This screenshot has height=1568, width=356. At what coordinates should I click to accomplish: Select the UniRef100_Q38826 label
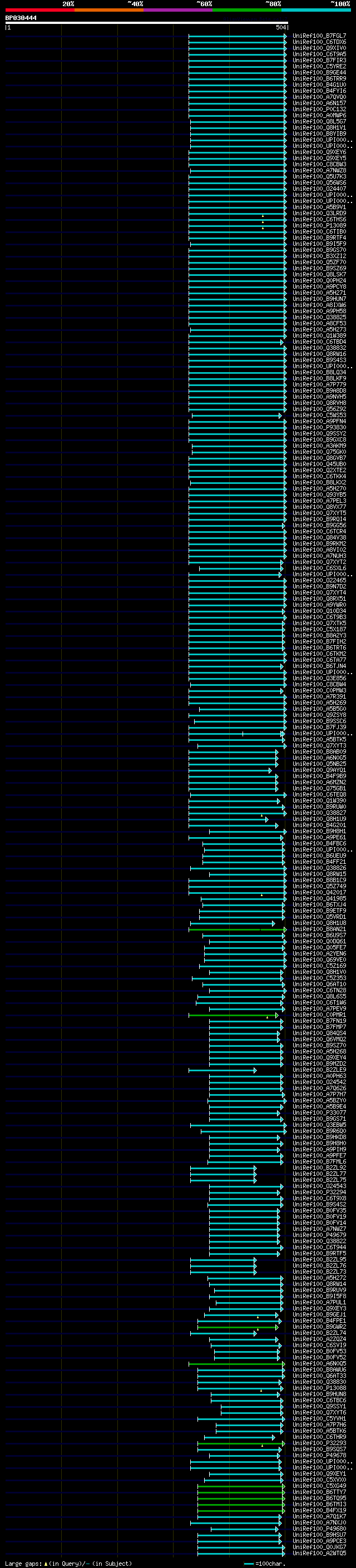click(x=319, y=869)
